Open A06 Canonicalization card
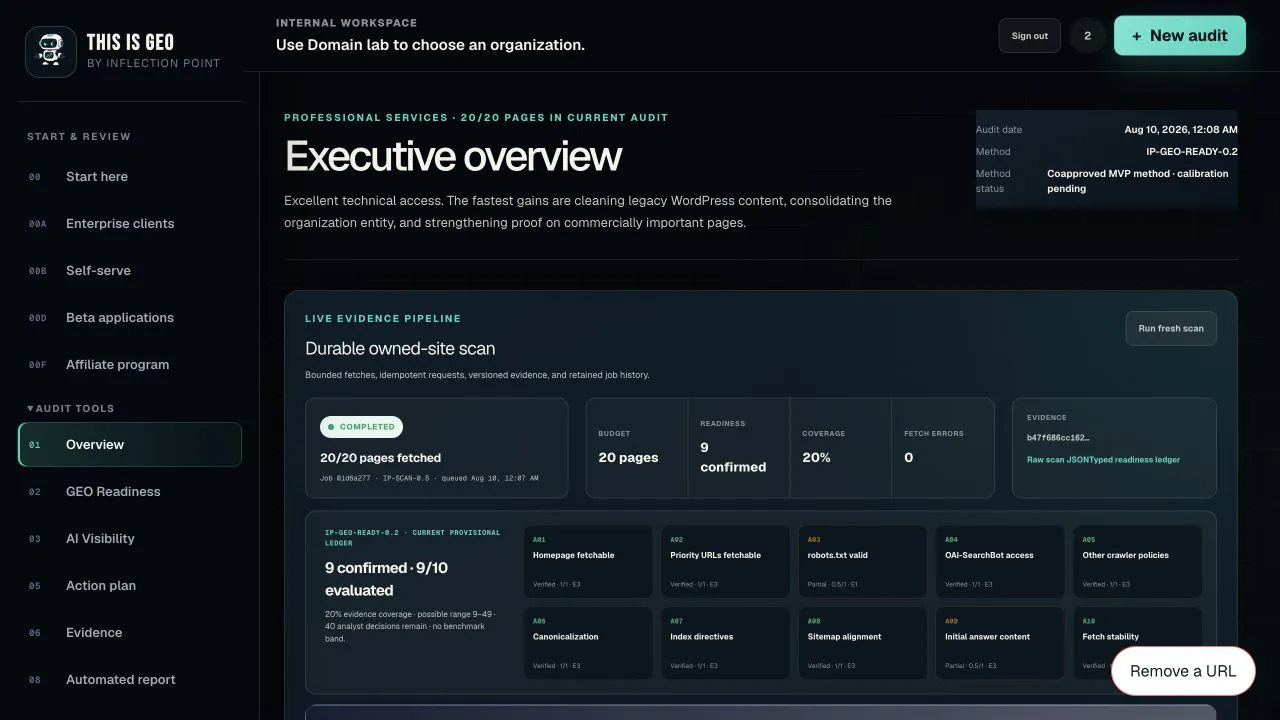 588,643
